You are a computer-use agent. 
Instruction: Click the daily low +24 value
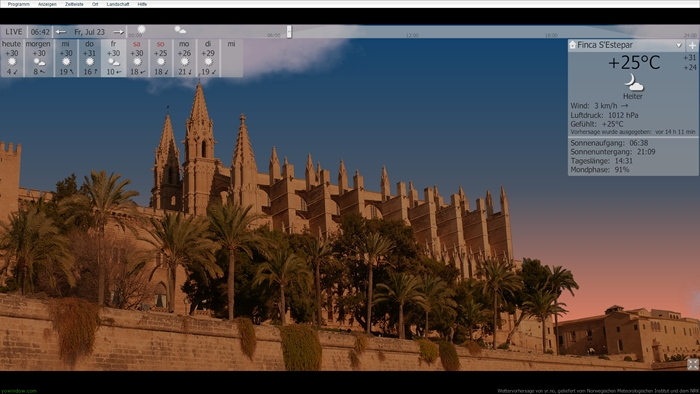pos(690,67)
